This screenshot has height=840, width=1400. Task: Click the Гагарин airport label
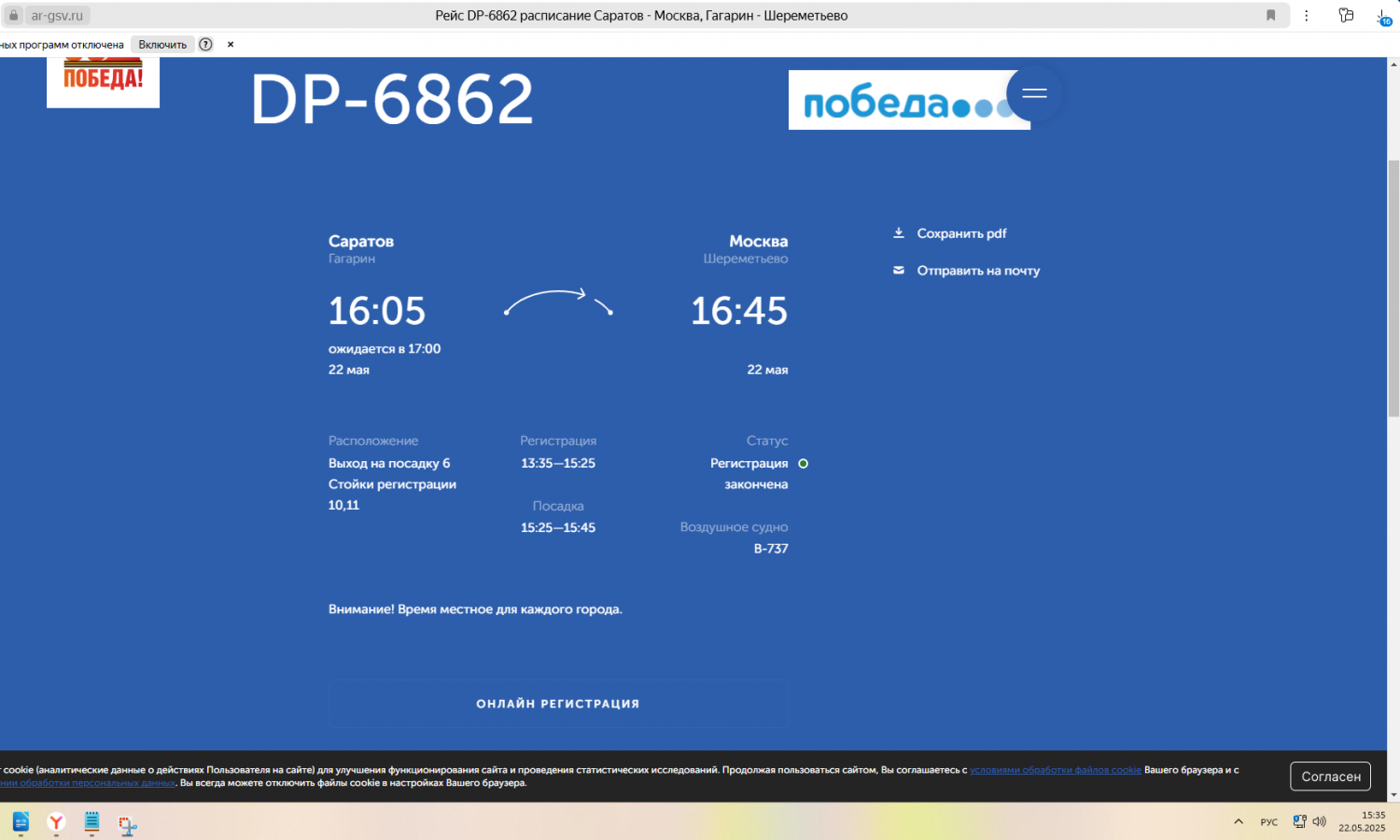352,259
